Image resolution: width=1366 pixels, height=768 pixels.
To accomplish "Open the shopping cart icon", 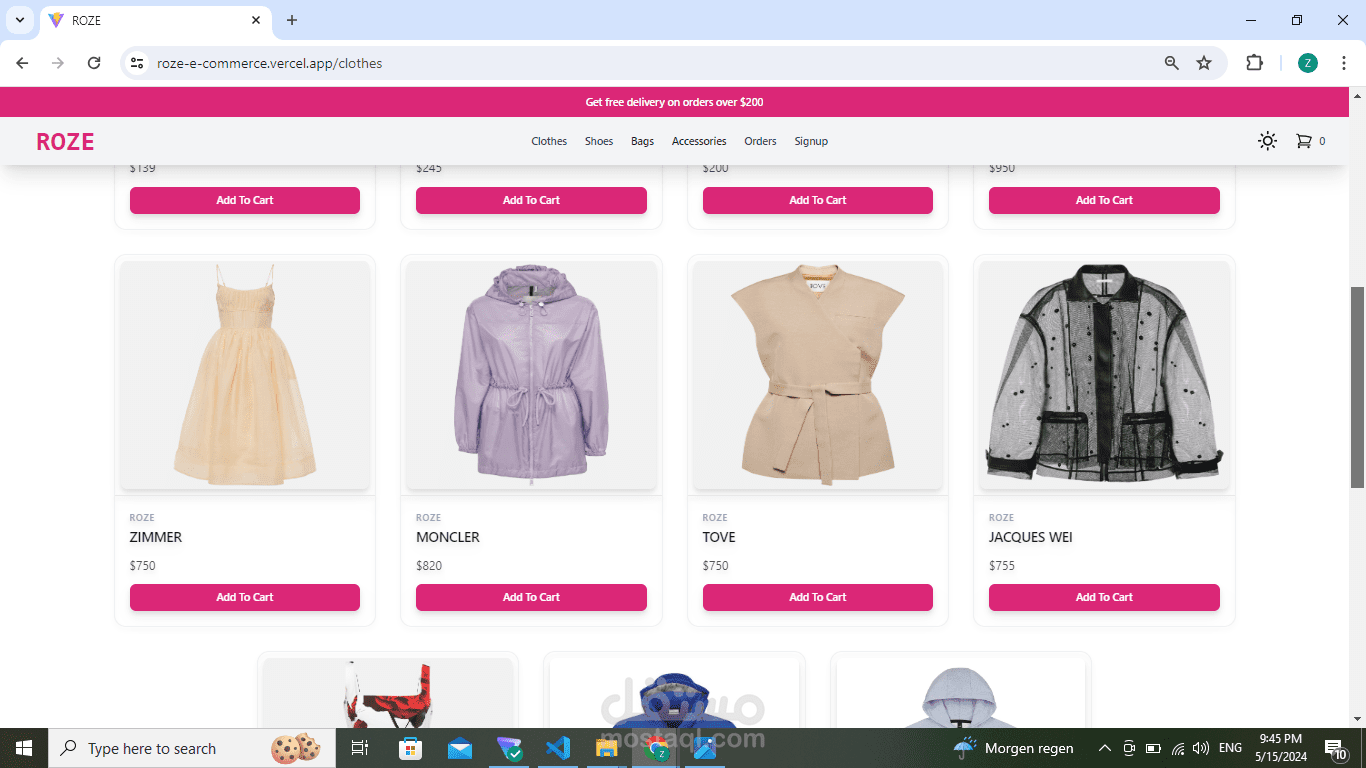I will (1303, 141).
